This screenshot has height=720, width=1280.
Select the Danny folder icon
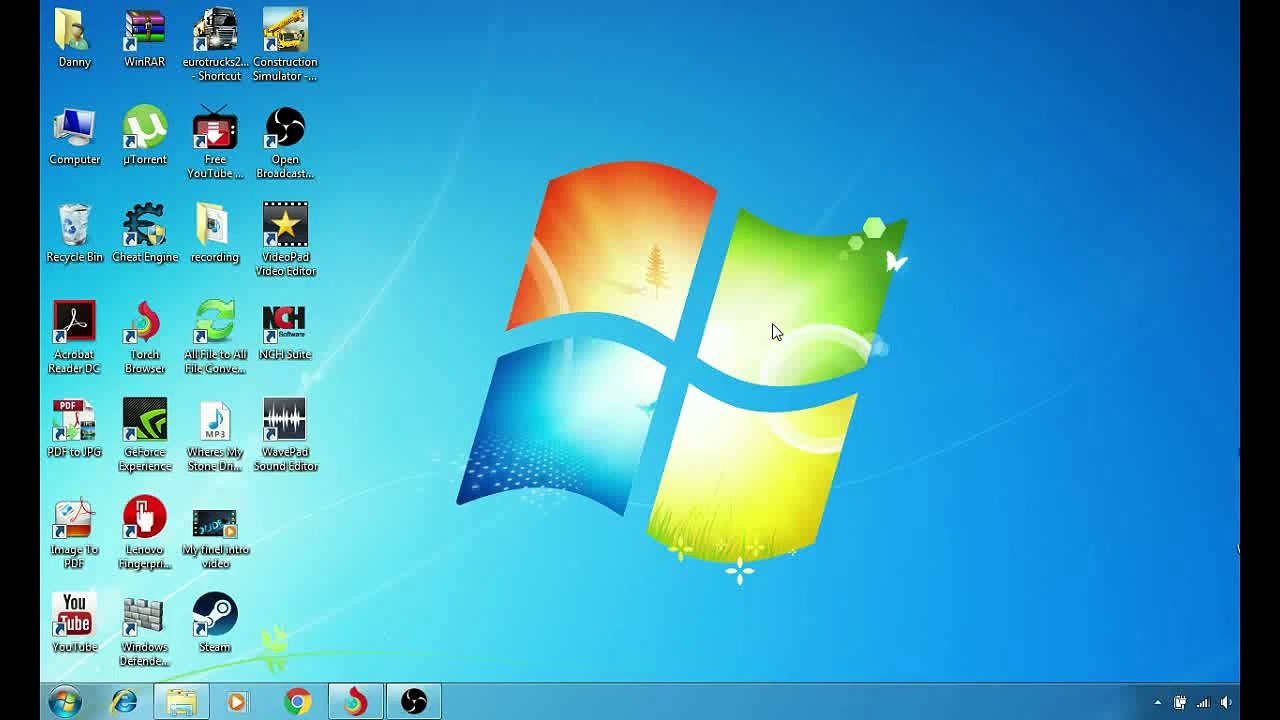pos(74,30)
